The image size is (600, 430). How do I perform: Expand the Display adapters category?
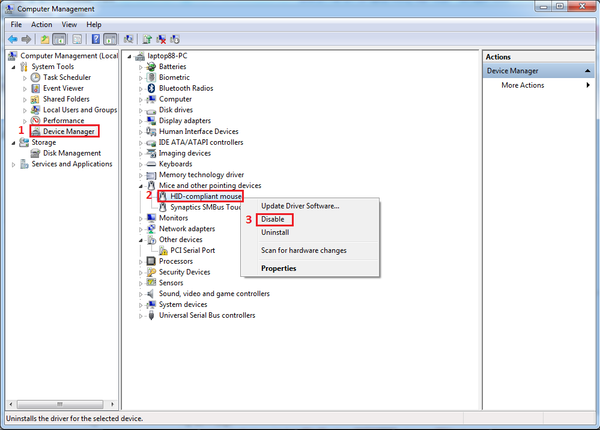click(x=140, y=121)
